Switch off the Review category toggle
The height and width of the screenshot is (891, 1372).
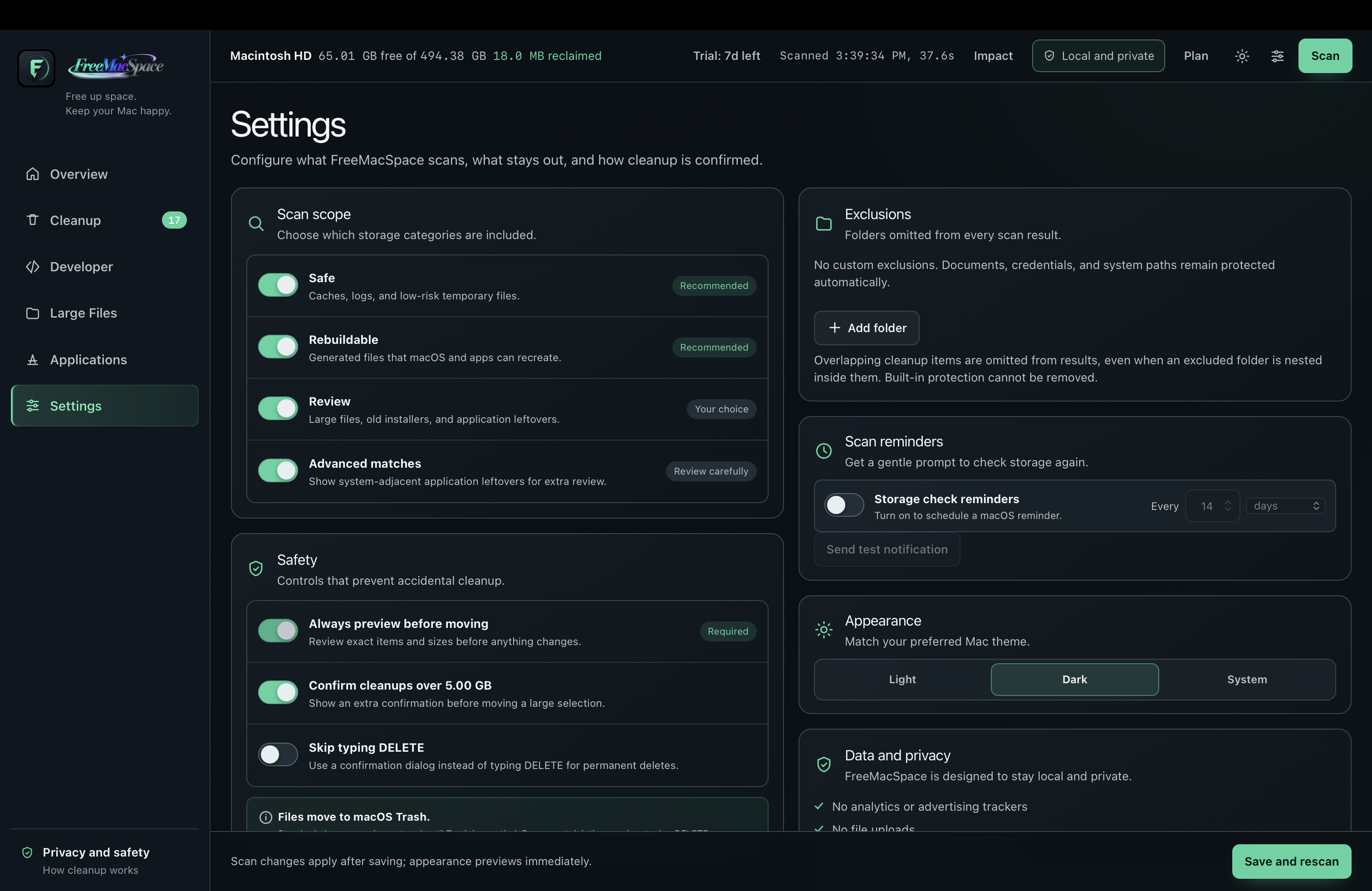[x=278, y=408]
